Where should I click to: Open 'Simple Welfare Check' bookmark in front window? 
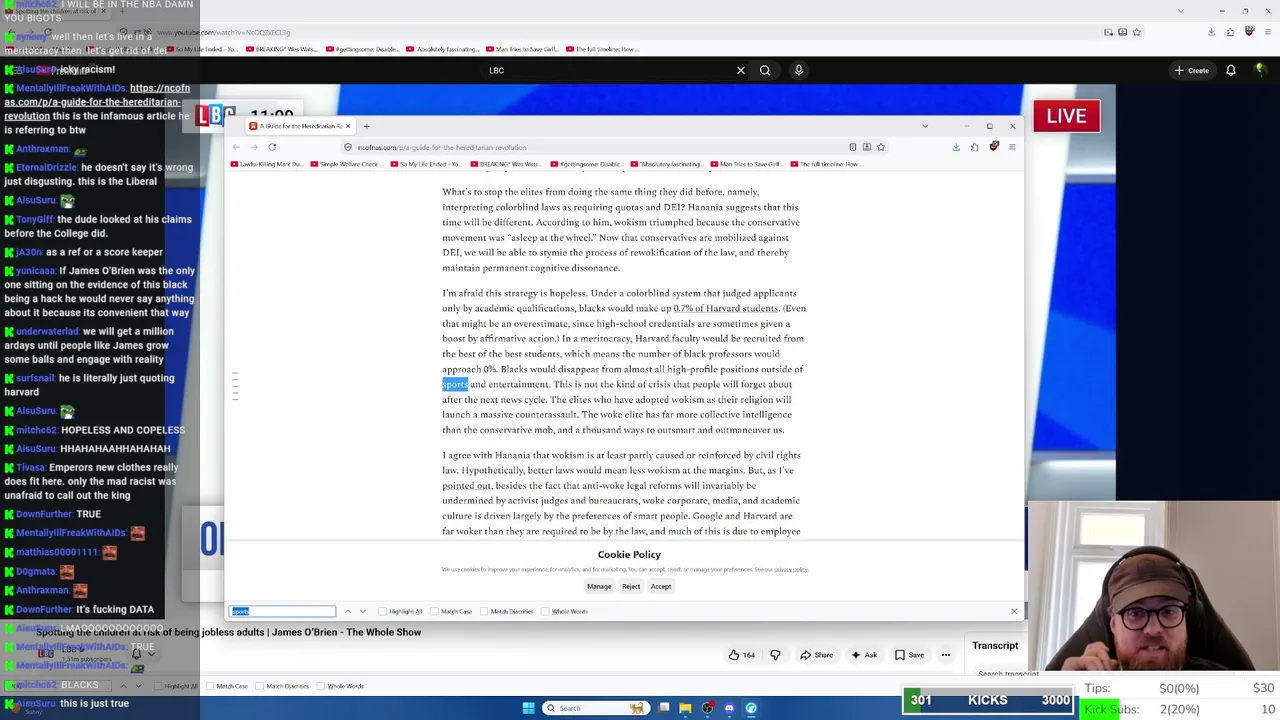(346, 164)
